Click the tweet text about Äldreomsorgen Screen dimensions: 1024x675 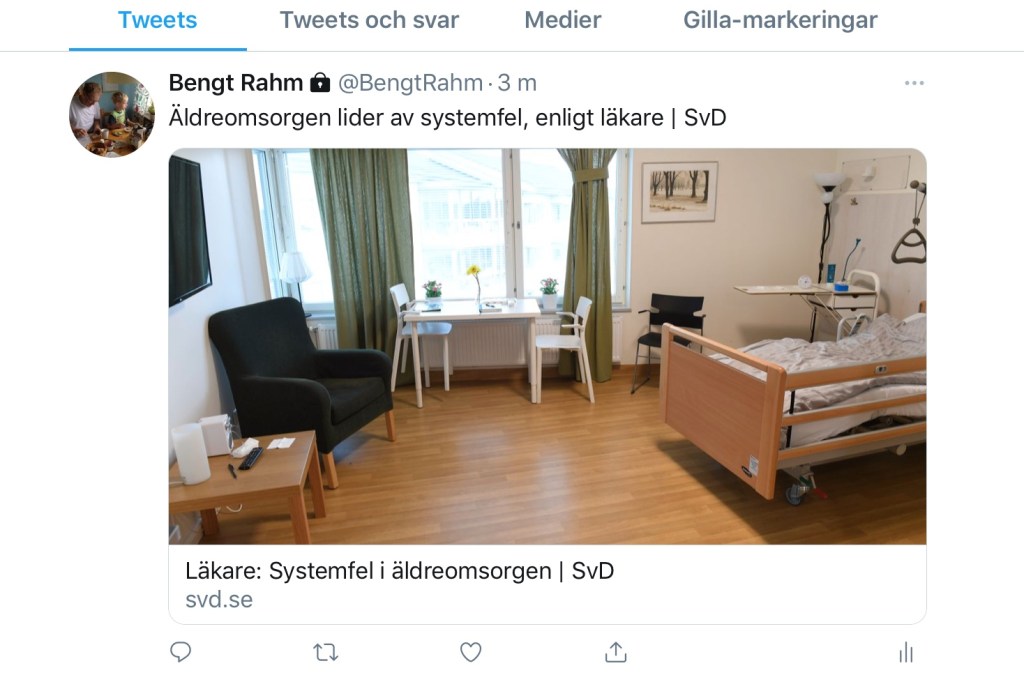pos(447,118)
